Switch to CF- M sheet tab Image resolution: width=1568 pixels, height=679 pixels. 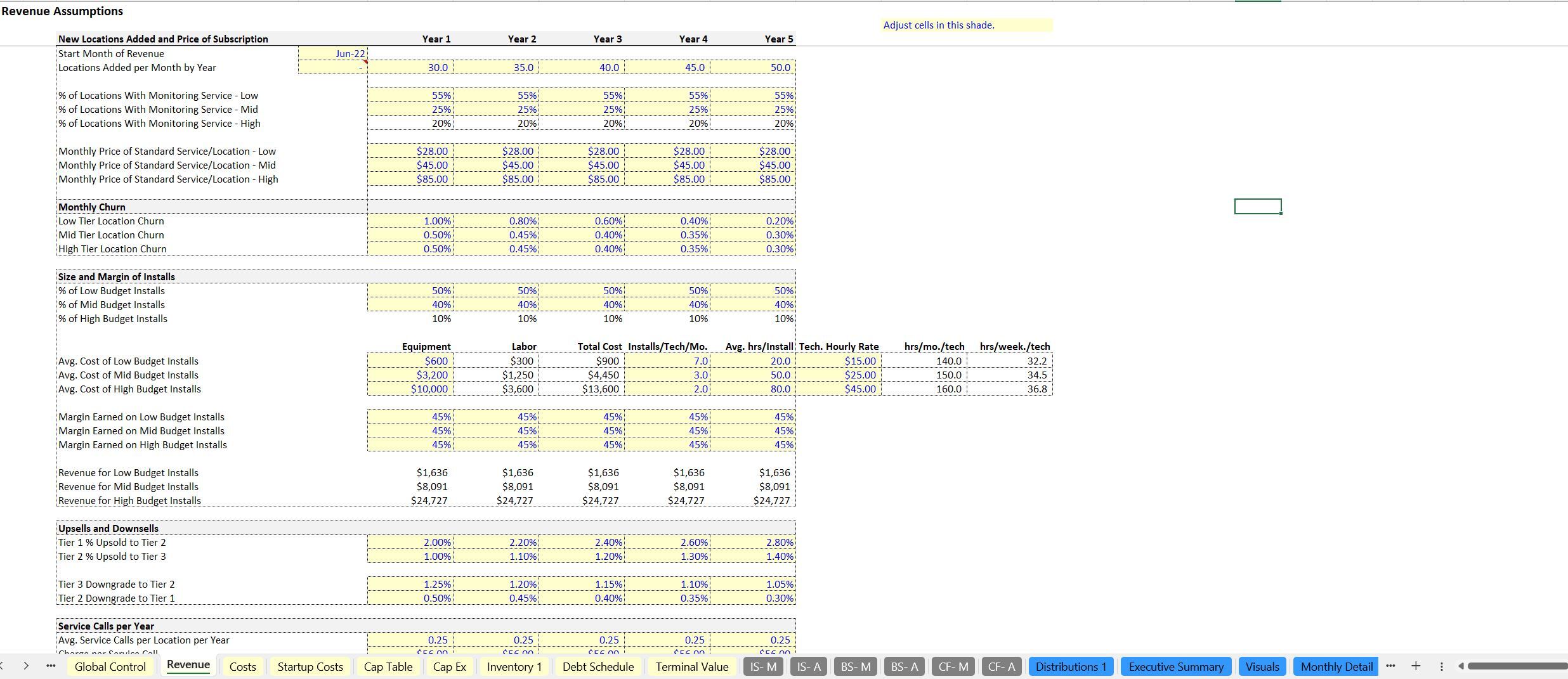(x=953, y=666)
